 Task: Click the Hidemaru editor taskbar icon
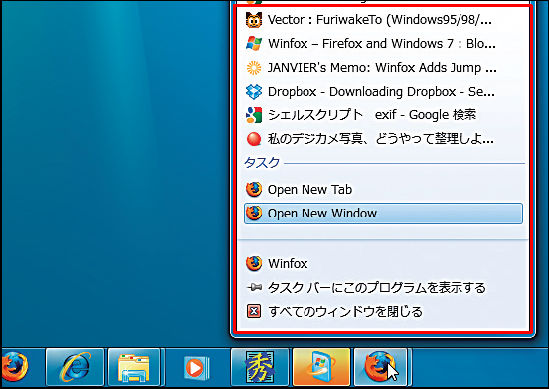pos(259,367)
